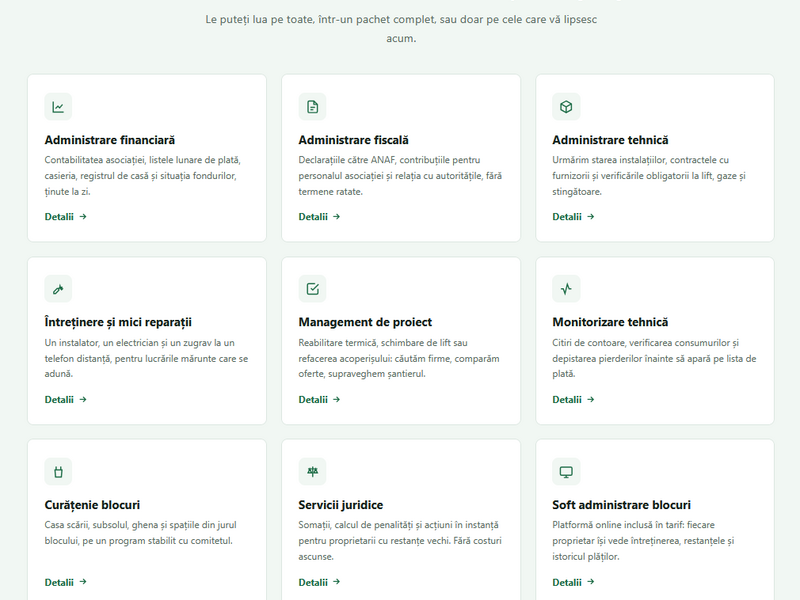This screenshot has width=800, height=600.
Task: Click the description starting "Platformă online inclusă"
Action: point(643,541)
